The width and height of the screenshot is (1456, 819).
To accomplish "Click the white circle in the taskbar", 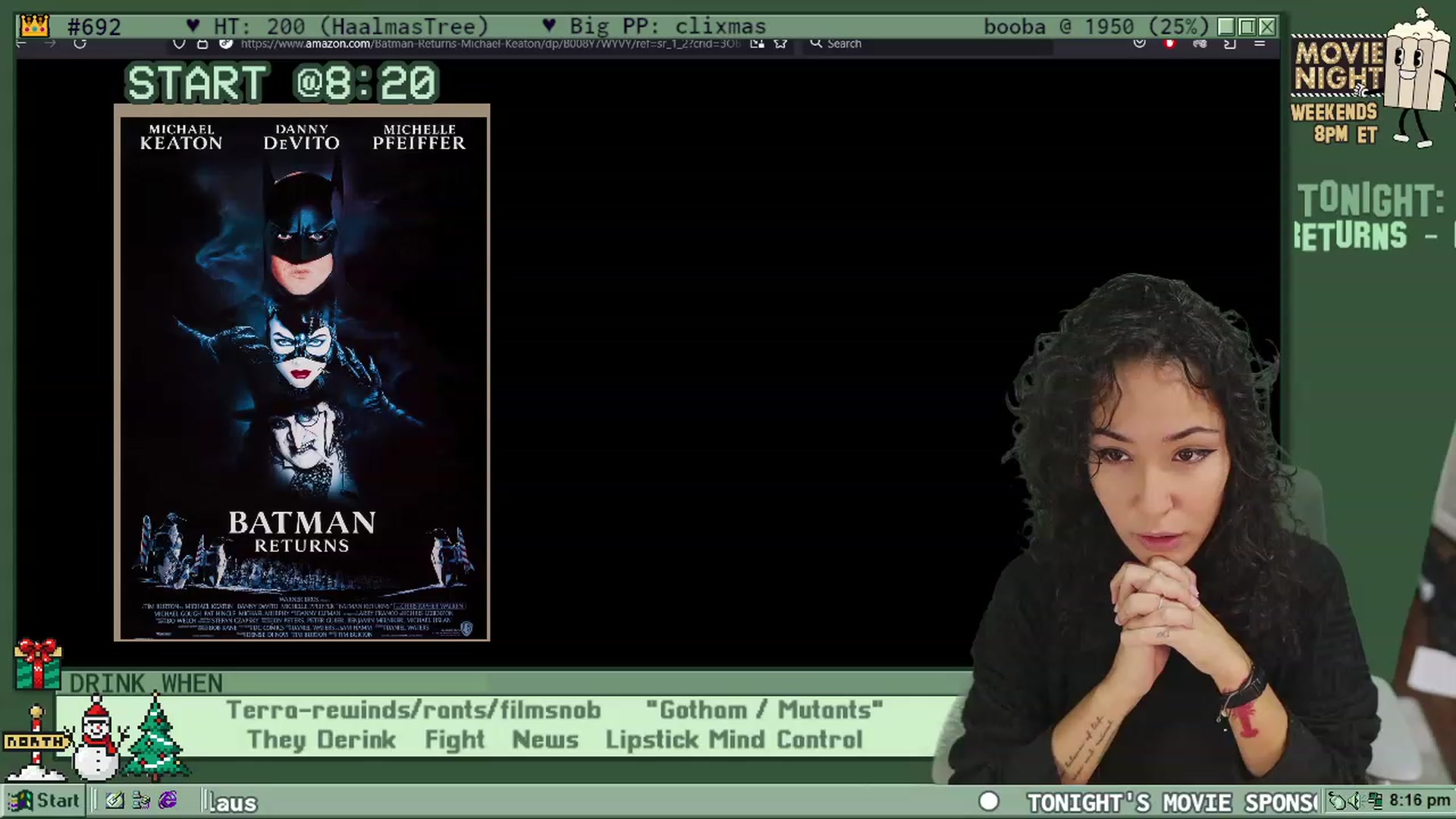I will (x=989, y=802).
